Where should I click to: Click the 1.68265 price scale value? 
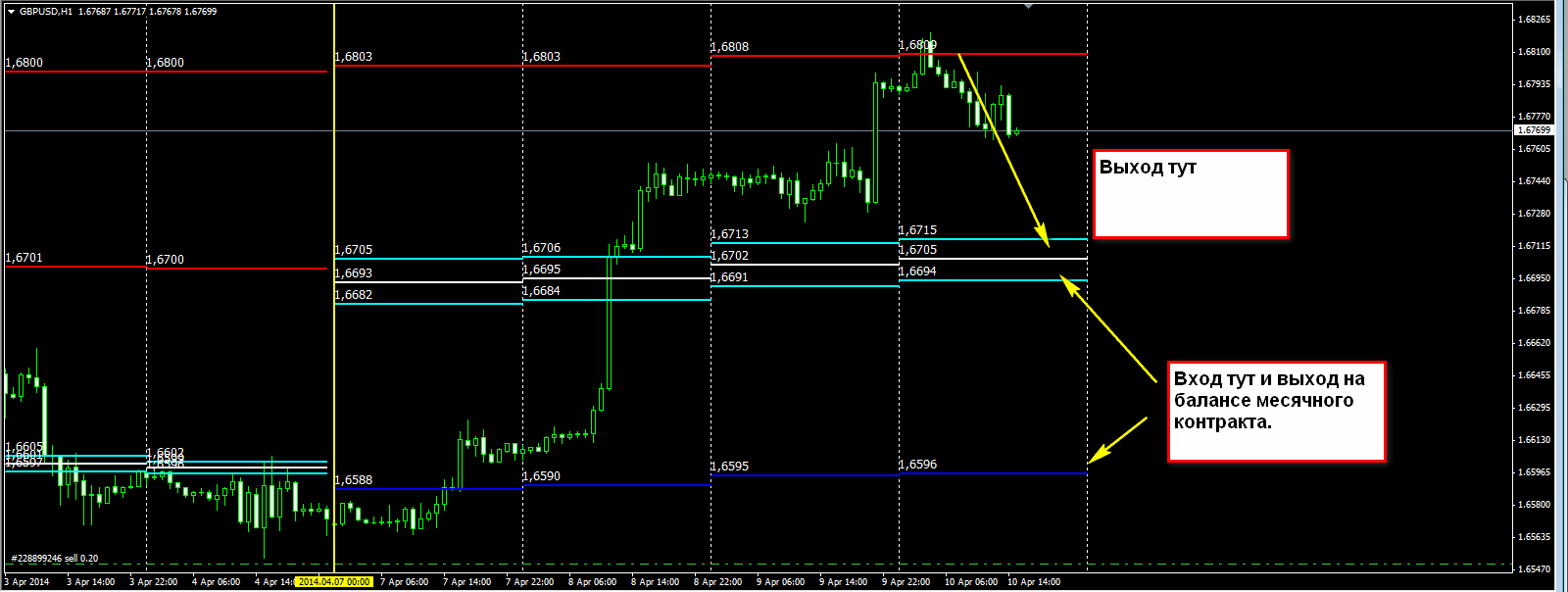click(x=1535, y=20)
